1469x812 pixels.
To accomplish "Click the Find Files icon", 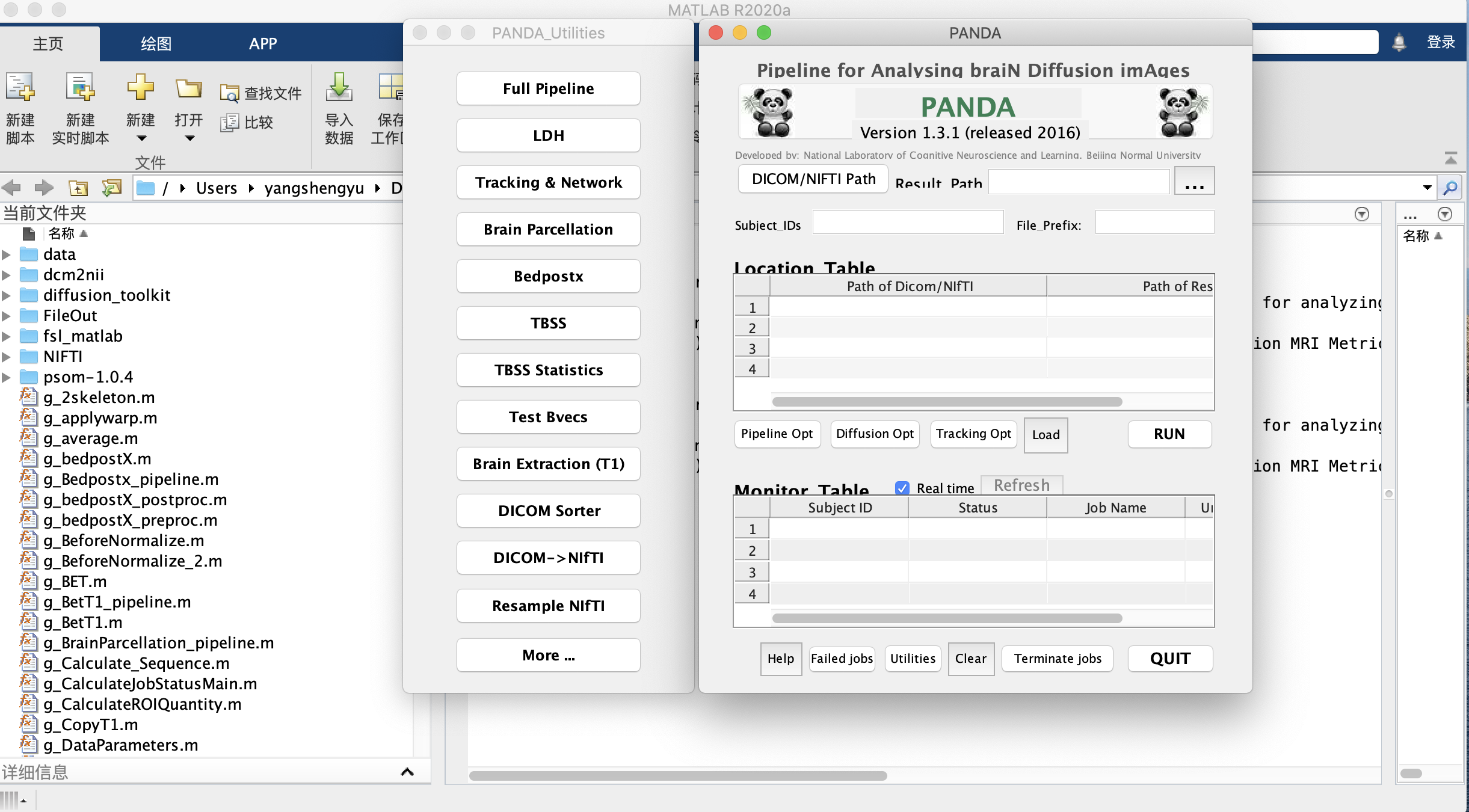I will [x=229, y=93].
